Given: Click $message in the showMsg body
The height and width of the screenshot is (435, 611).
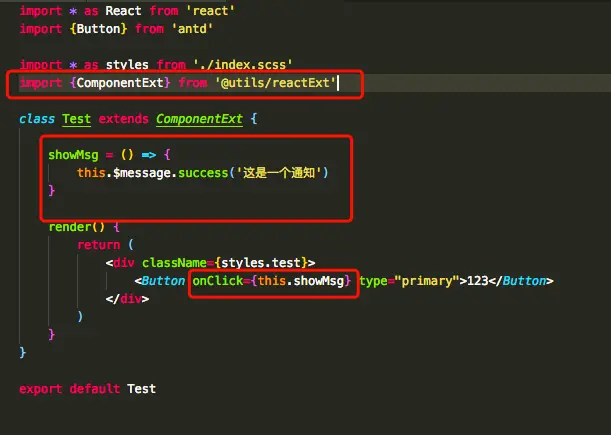Looking at the screenshot, I should pyautogui.click(x=142, y=173).
